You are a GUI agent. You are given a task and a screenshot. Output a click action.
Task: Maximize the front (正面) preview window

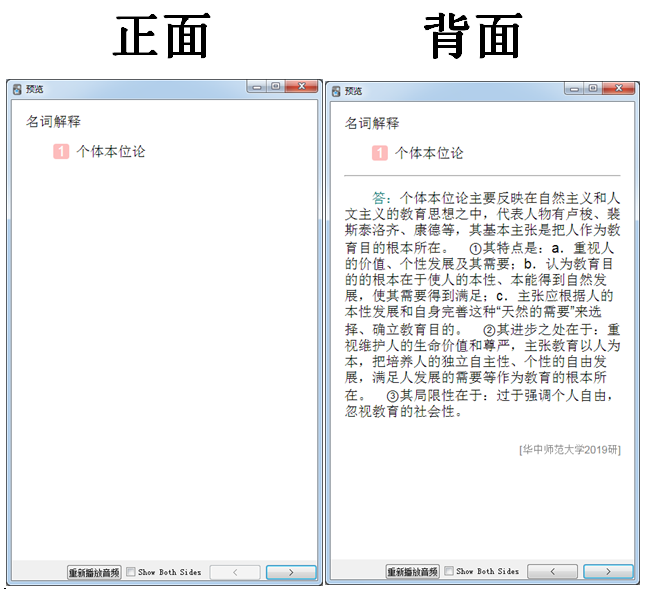(276, 86)
